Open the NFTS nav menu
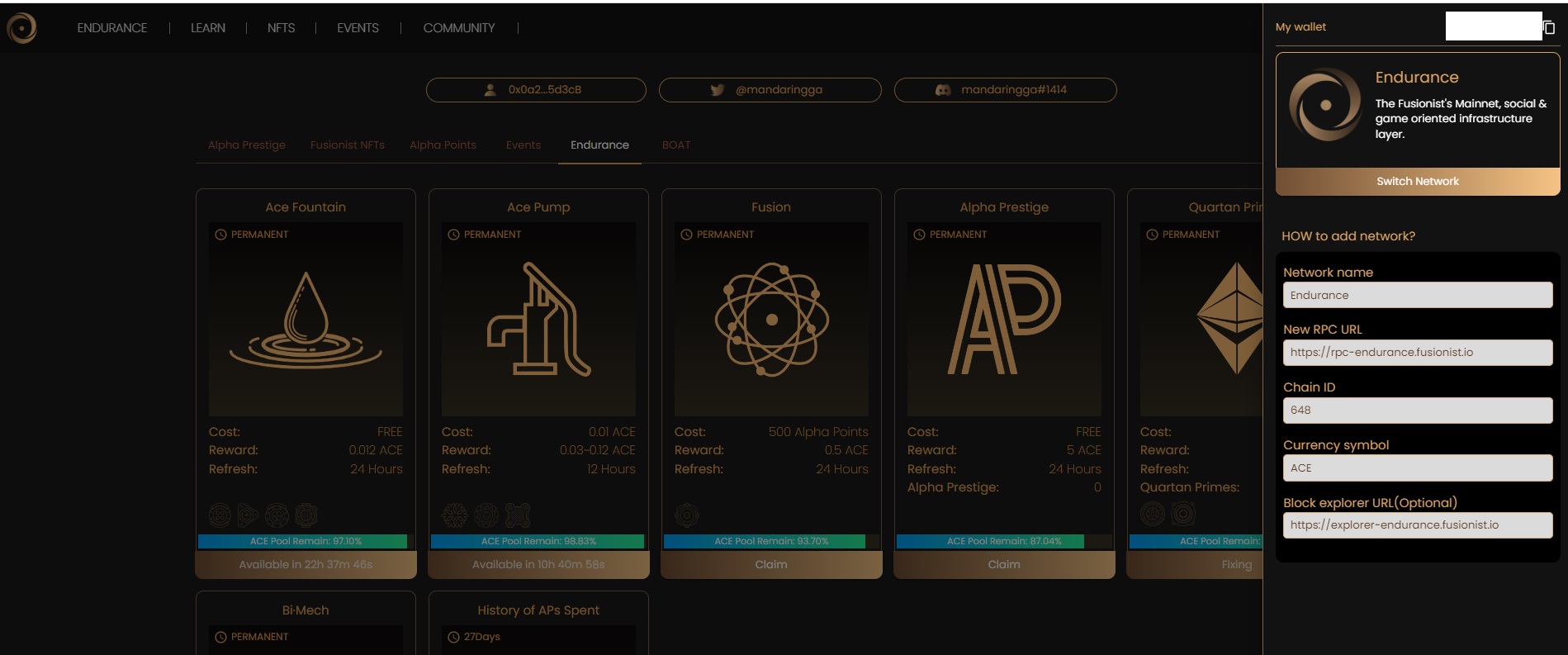The height and width of the screenshot is (655, 1568). 281,28
